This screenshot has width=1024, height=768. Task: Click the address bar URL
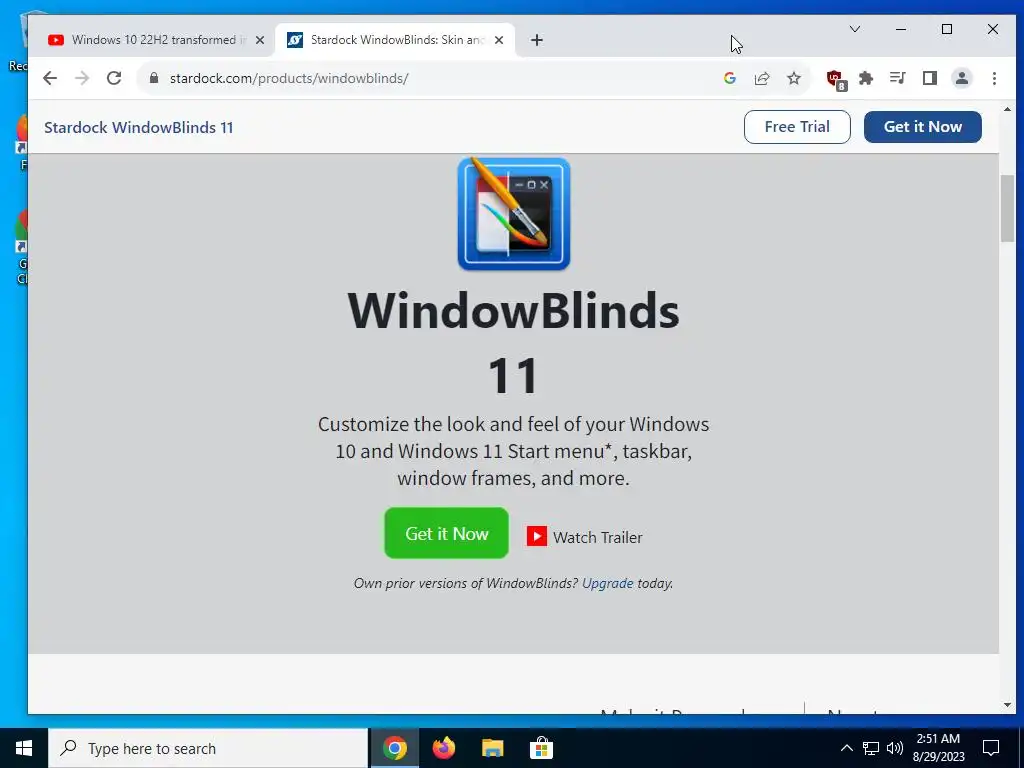289,78
